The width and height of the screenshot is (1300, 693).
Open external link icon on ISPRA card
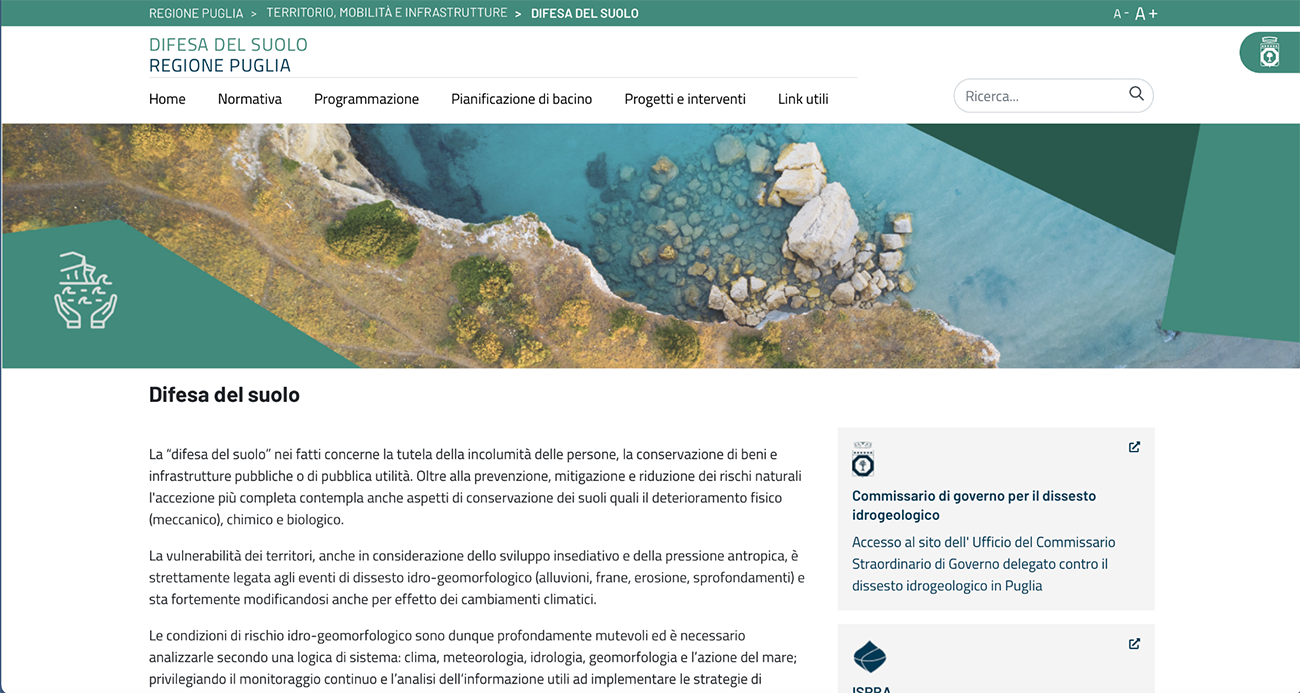coord(1134,644)
